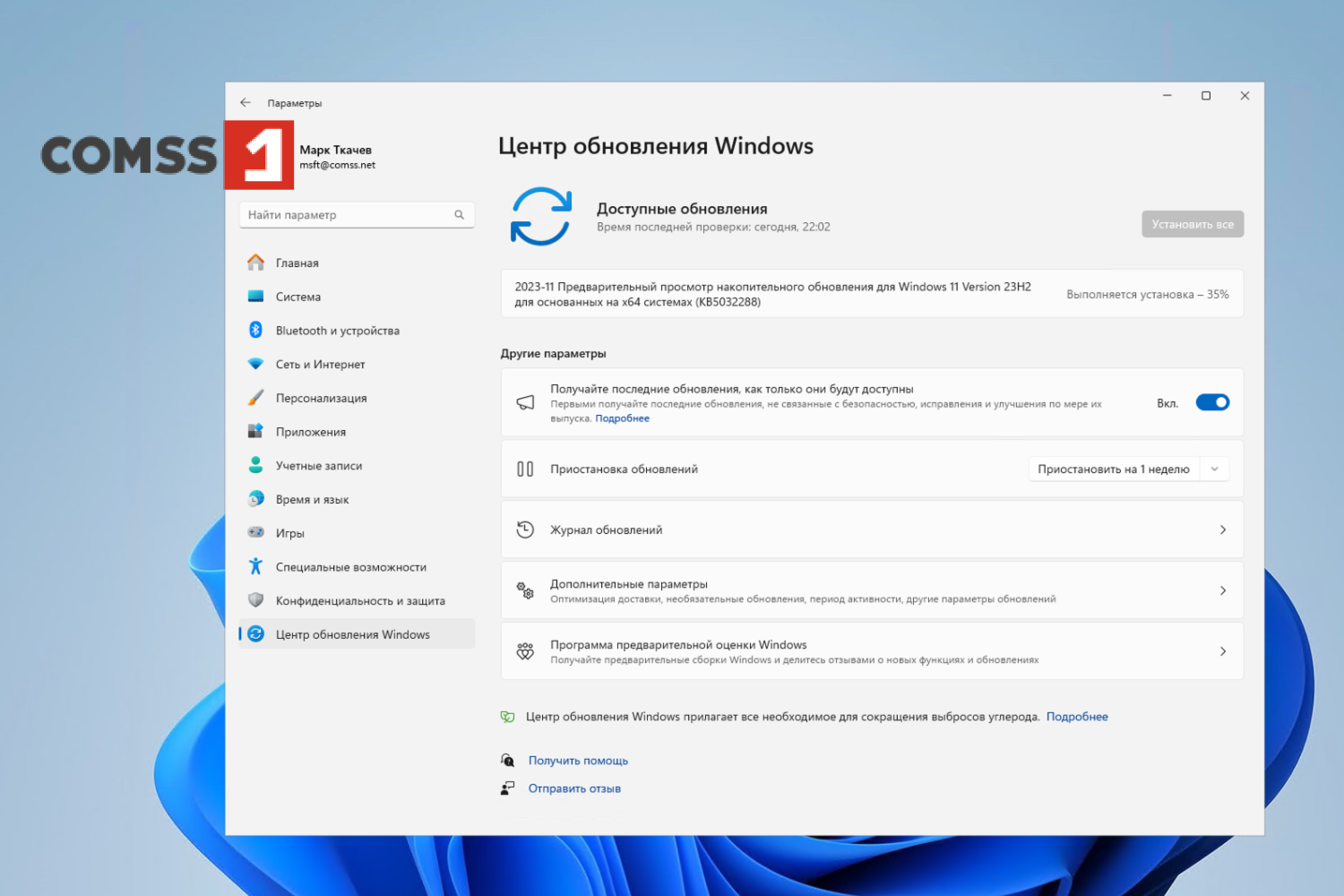
Task: Click the msft@comss.net email text
Action: coord(337,165)
